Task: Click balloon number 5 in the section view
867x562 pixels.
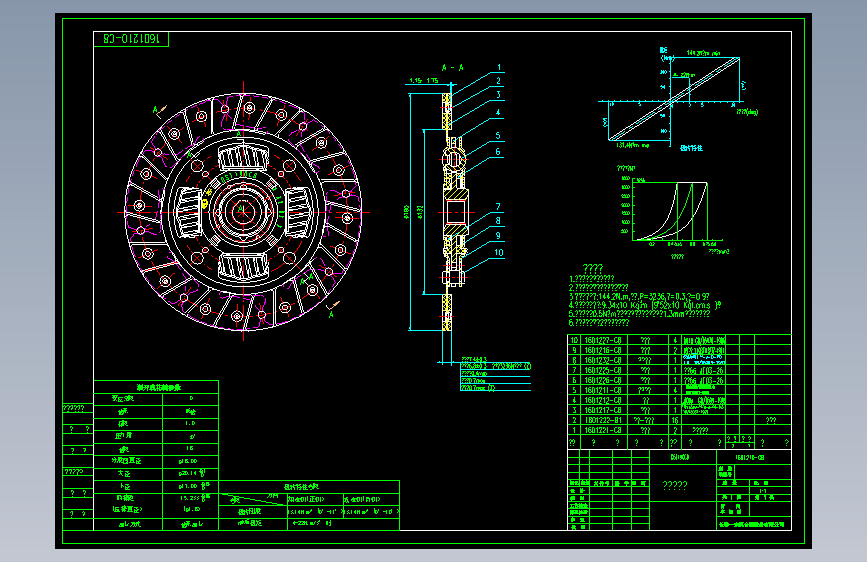Action: [x=498, y=136]
